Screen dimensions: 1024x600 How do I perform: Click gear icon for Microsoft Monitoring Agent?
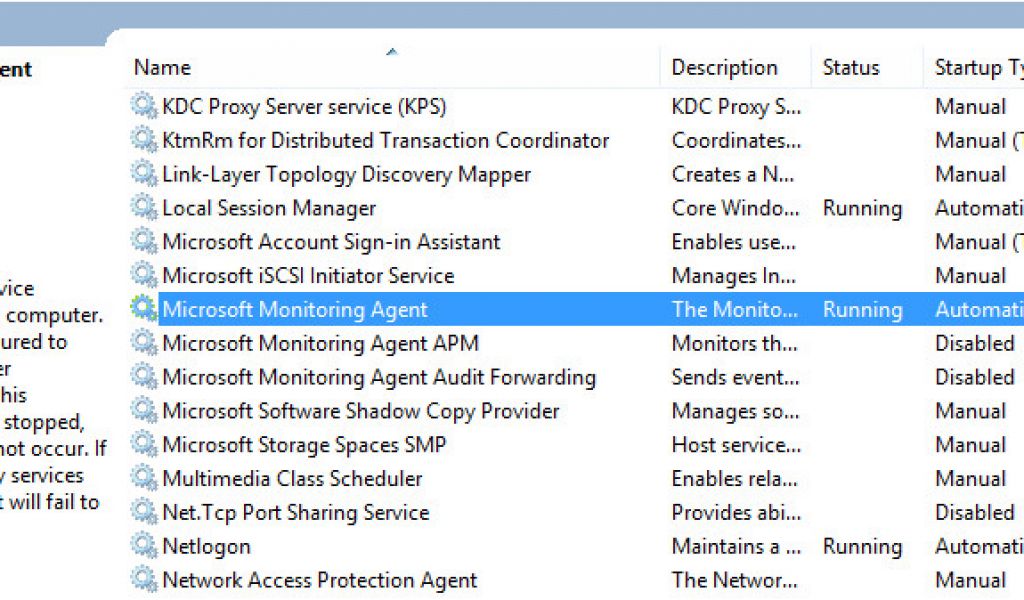(x=145, y=309)
